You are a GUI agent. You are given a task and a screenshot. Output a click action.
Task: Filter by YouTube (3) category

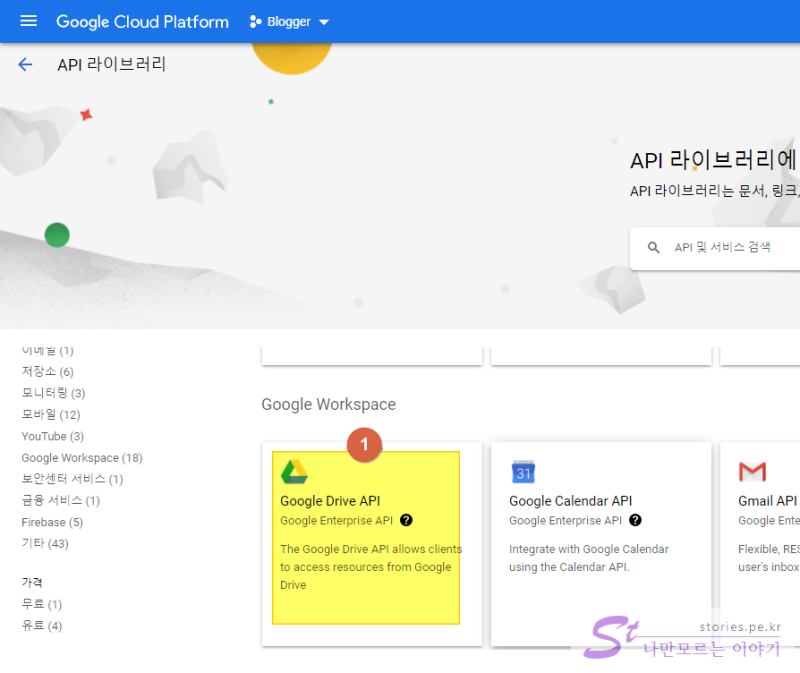coord(53,436)
